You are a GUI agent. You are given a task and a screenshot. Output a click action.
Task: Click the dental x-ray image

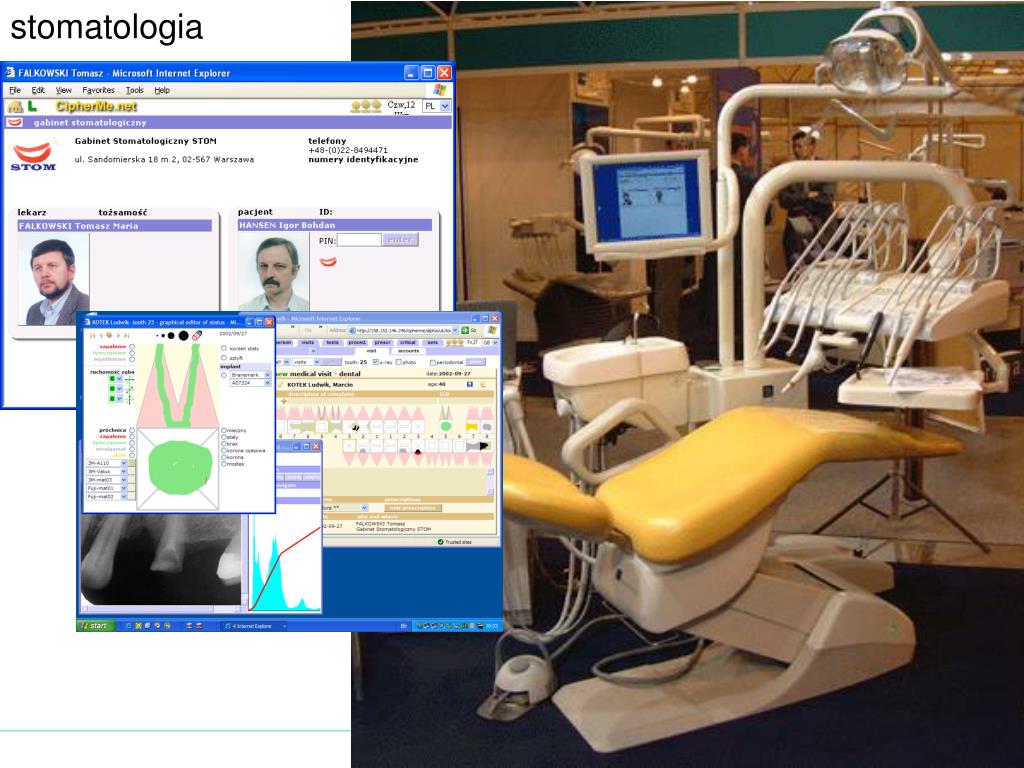pos(161,560)
